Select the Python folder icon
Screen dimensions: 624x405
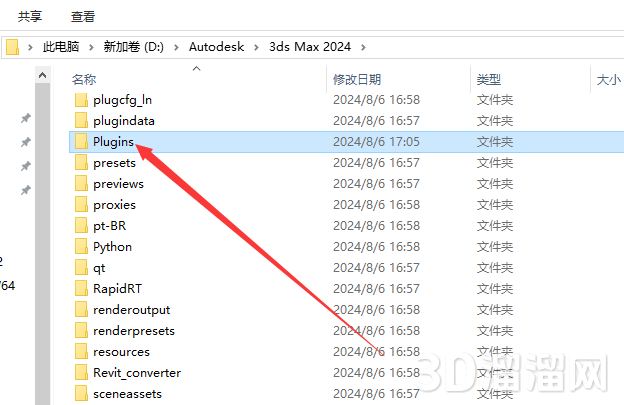[x=81, y=246]
